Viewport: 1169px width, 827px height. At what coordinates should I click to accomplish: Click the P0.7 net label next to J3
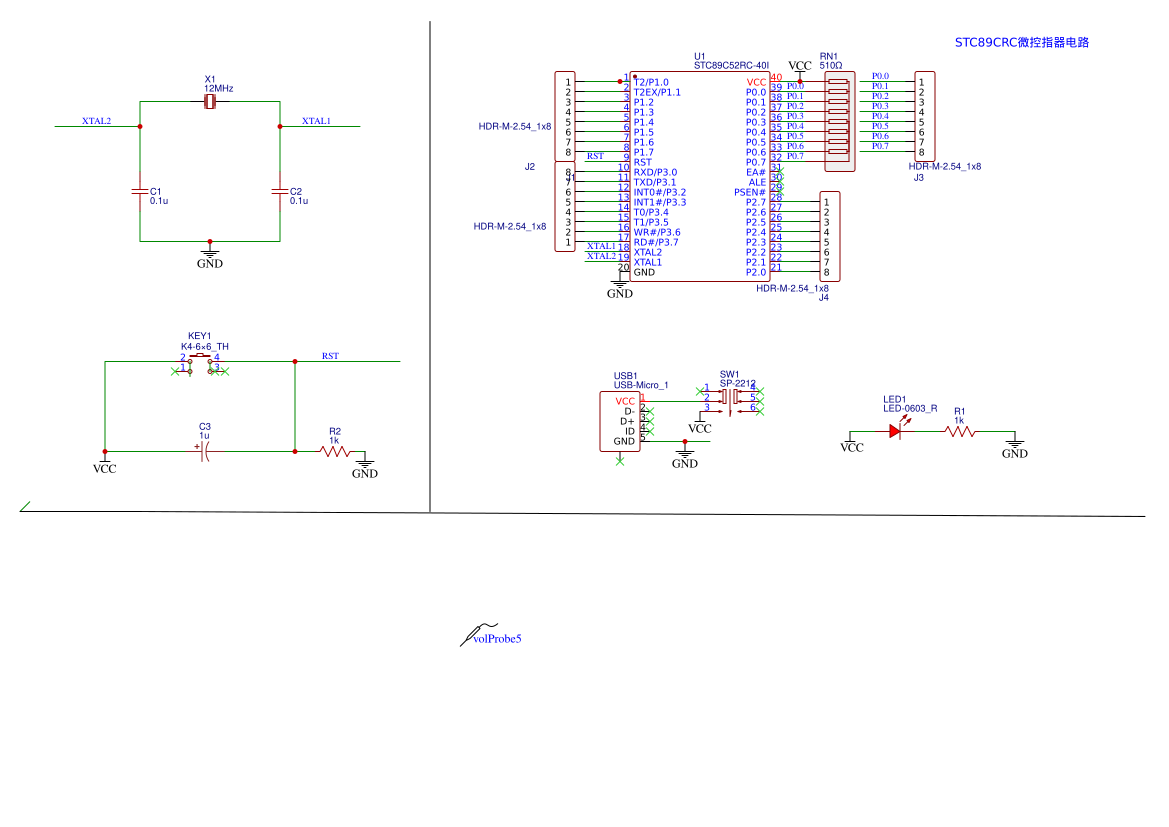click(880, 146)
